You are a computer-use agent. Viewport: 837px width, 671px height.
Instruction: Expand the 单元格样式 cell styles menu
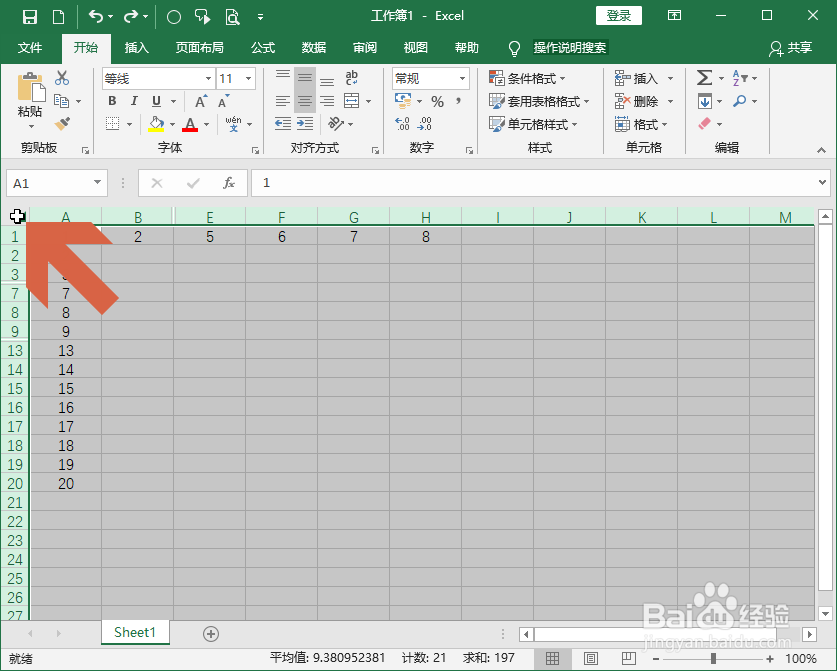(533, 124)
